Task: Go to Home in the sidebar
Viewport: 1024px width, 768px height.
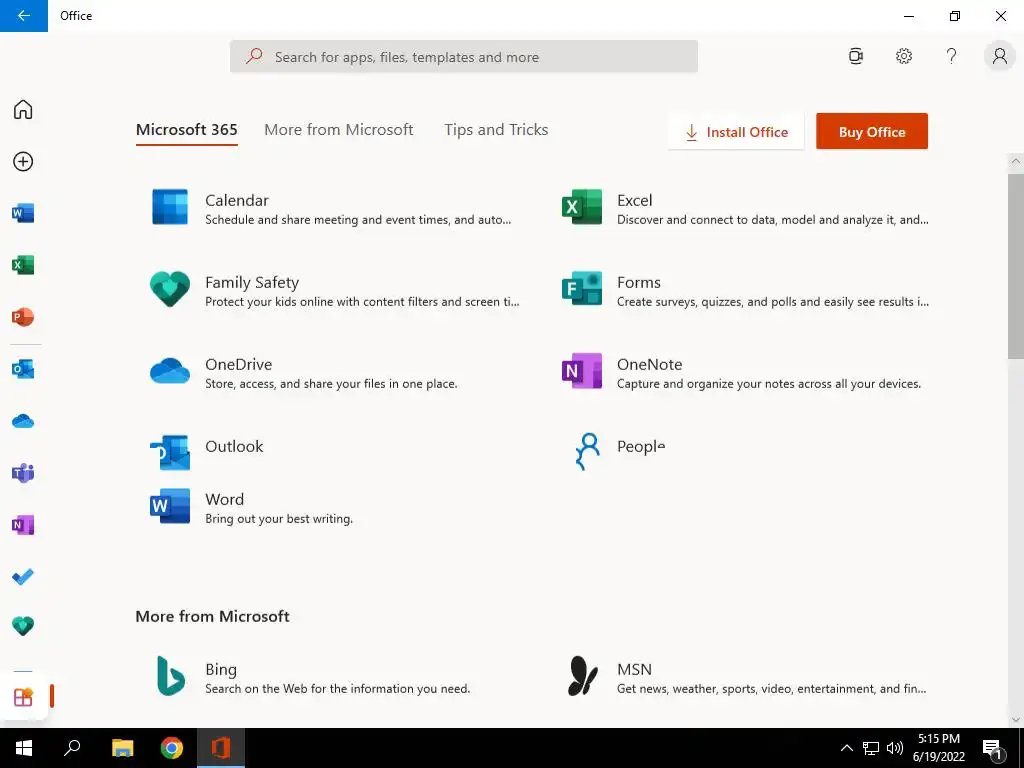Action: point(23,110)
